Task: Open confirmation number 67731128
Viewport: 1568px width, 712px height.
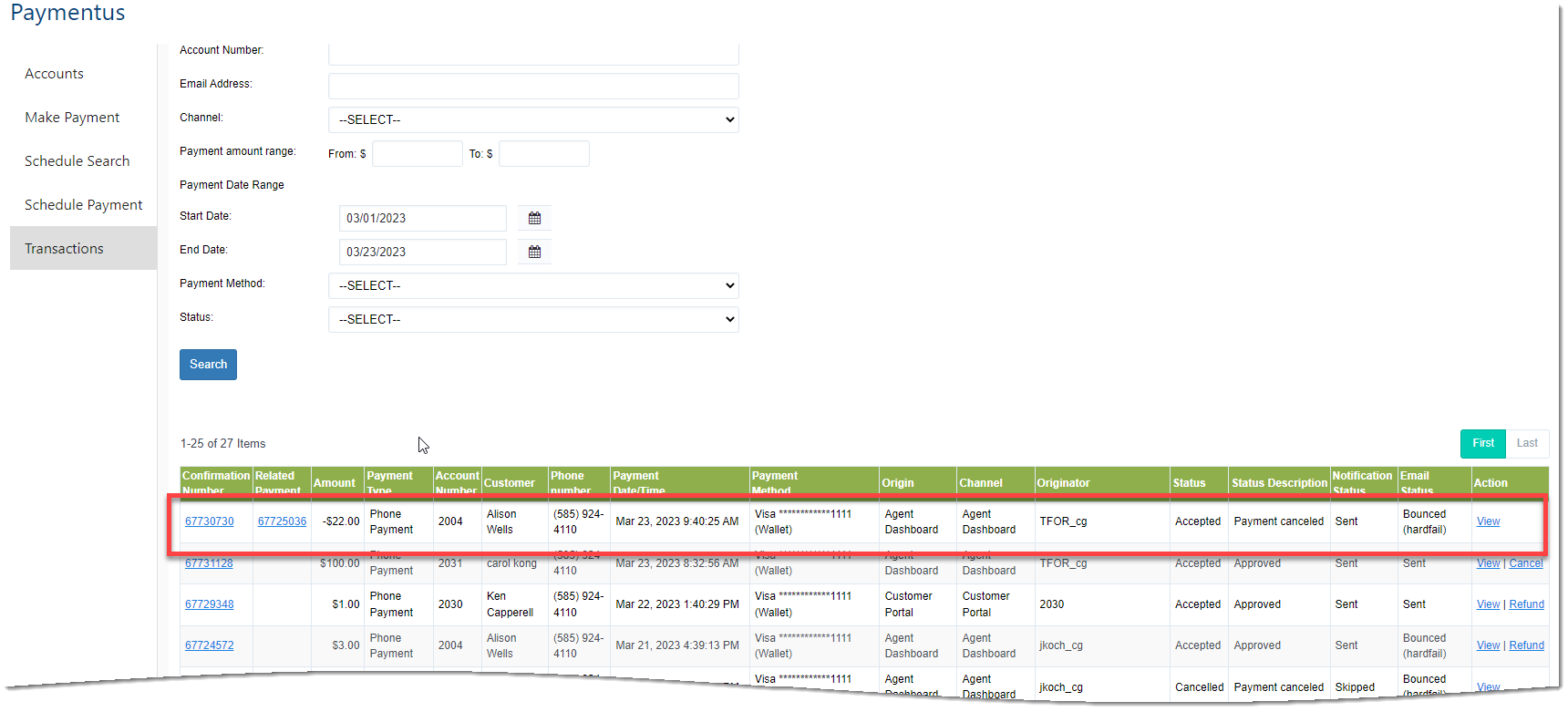Action: [209, 563]
